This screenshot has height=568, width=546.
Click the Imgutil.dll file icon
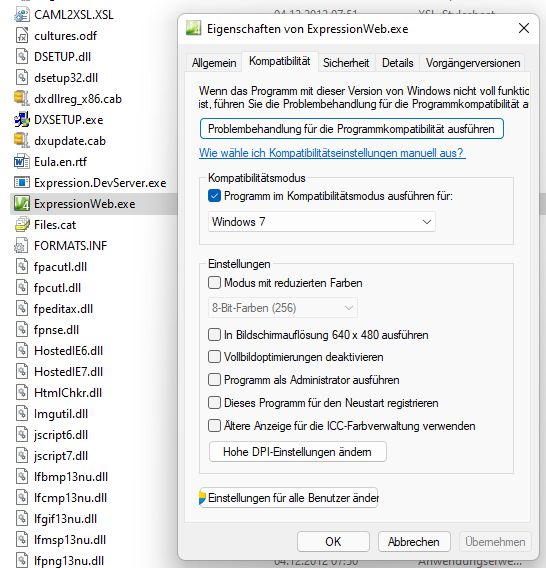[22, 414]
